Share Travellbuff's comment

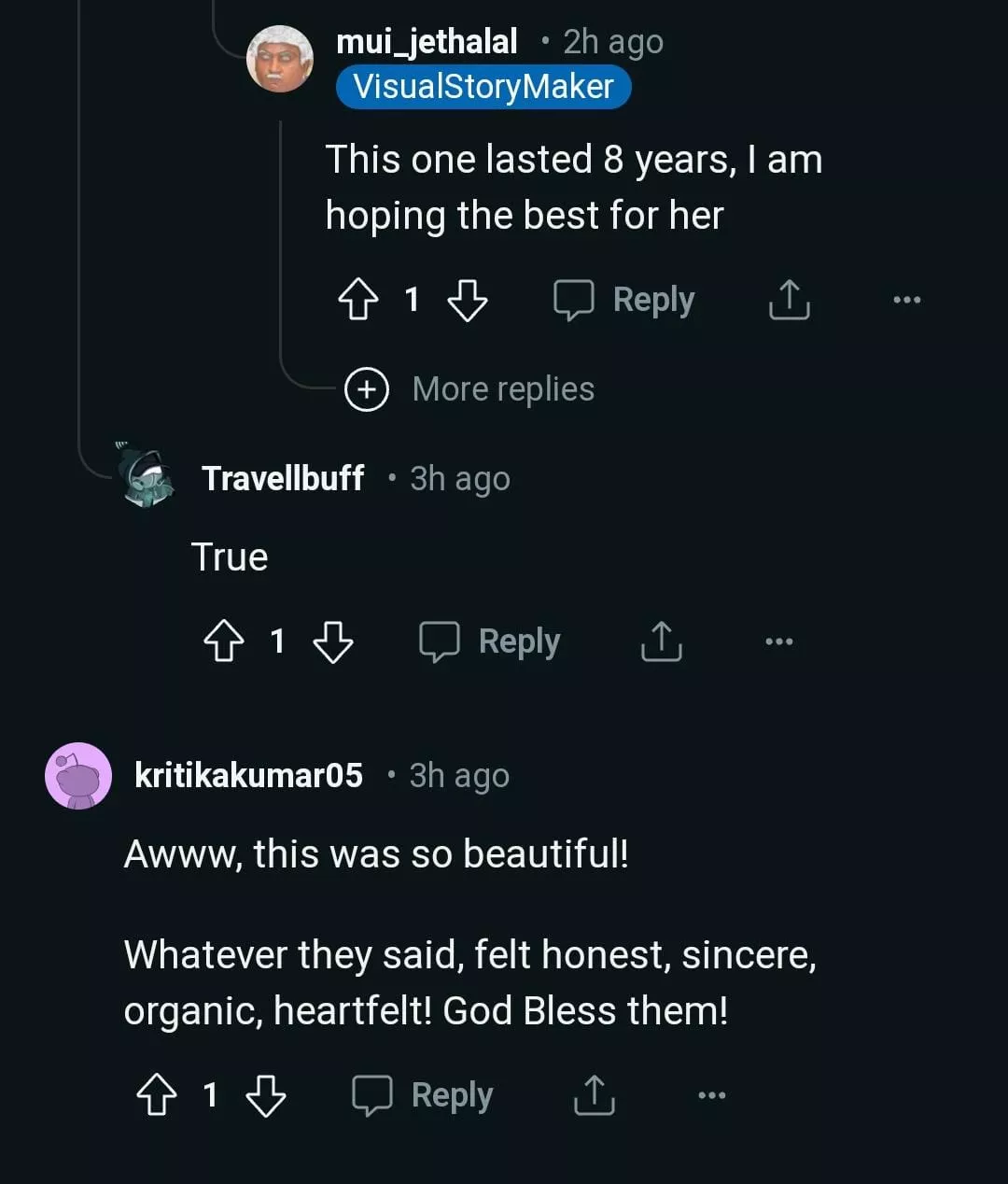coord(662,641)
